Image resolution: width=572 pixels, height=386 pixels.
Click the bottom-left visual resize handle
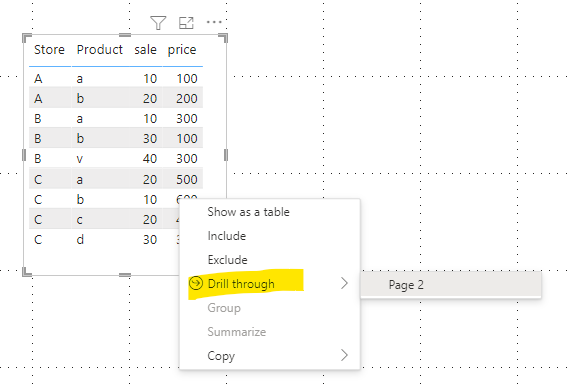(x=27, y=272)
